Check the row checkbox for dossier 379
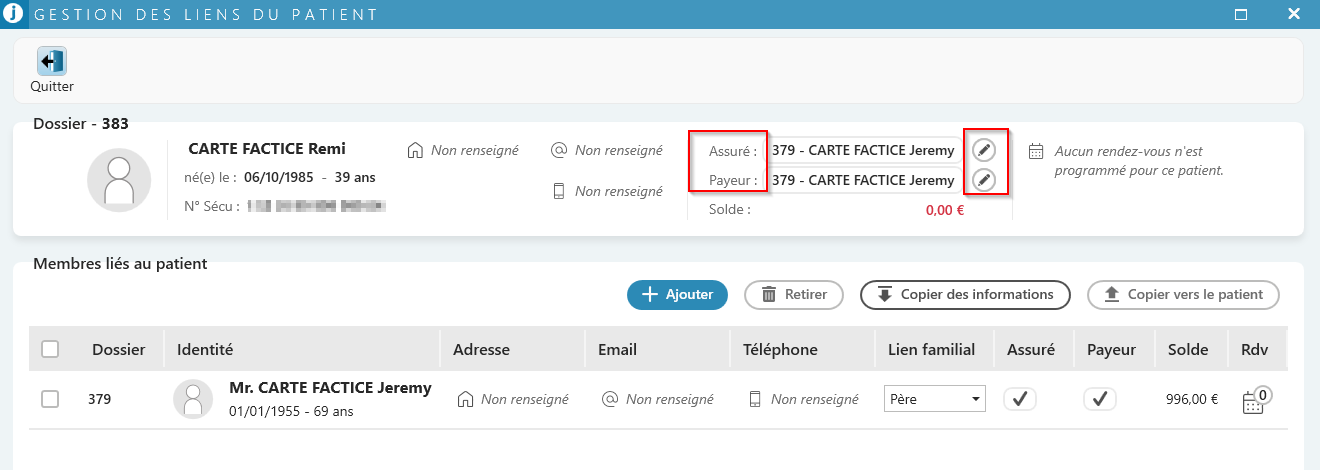The height and width of the screenshot is (470, 1320). [x=50, y=399]
